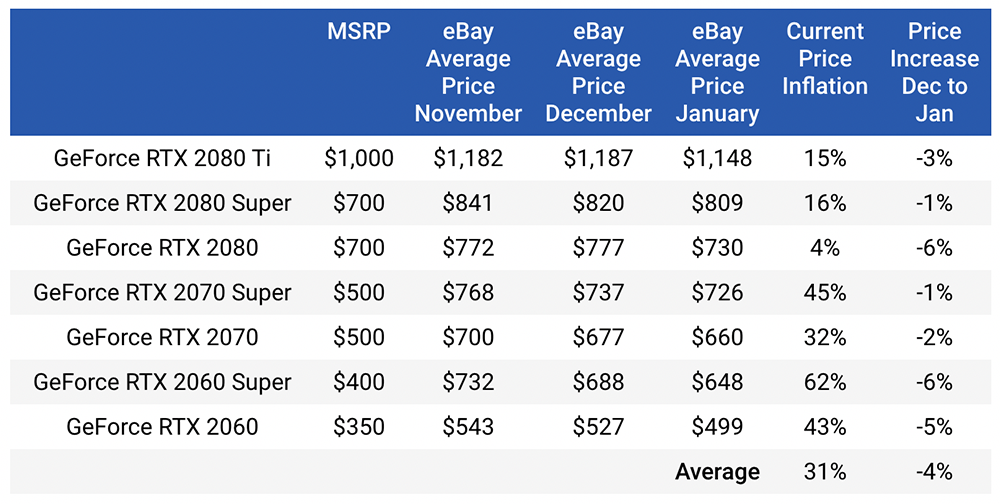
Task: Select the 31% average inflation cell
Action: (x=825, y=471)
